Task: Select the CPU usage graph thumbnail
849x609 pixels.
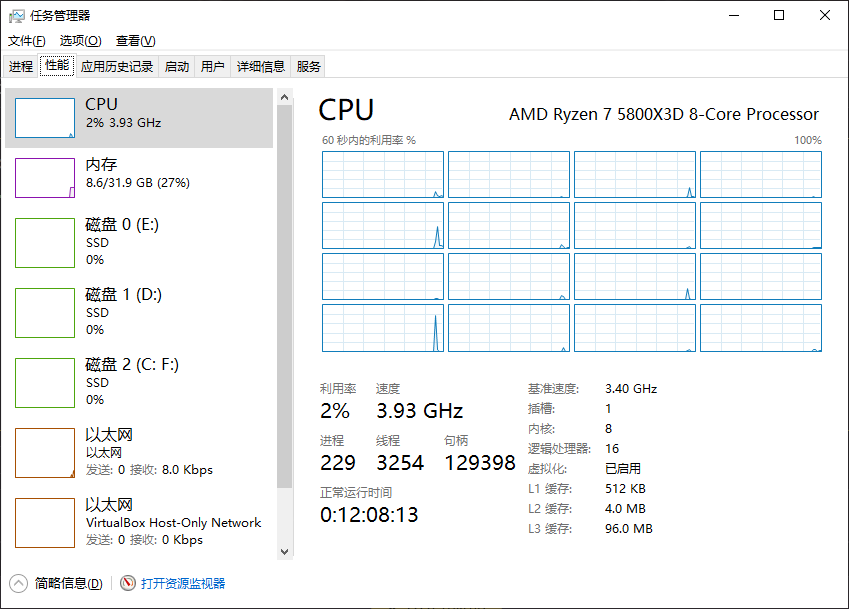Action: tap(45, 118)
